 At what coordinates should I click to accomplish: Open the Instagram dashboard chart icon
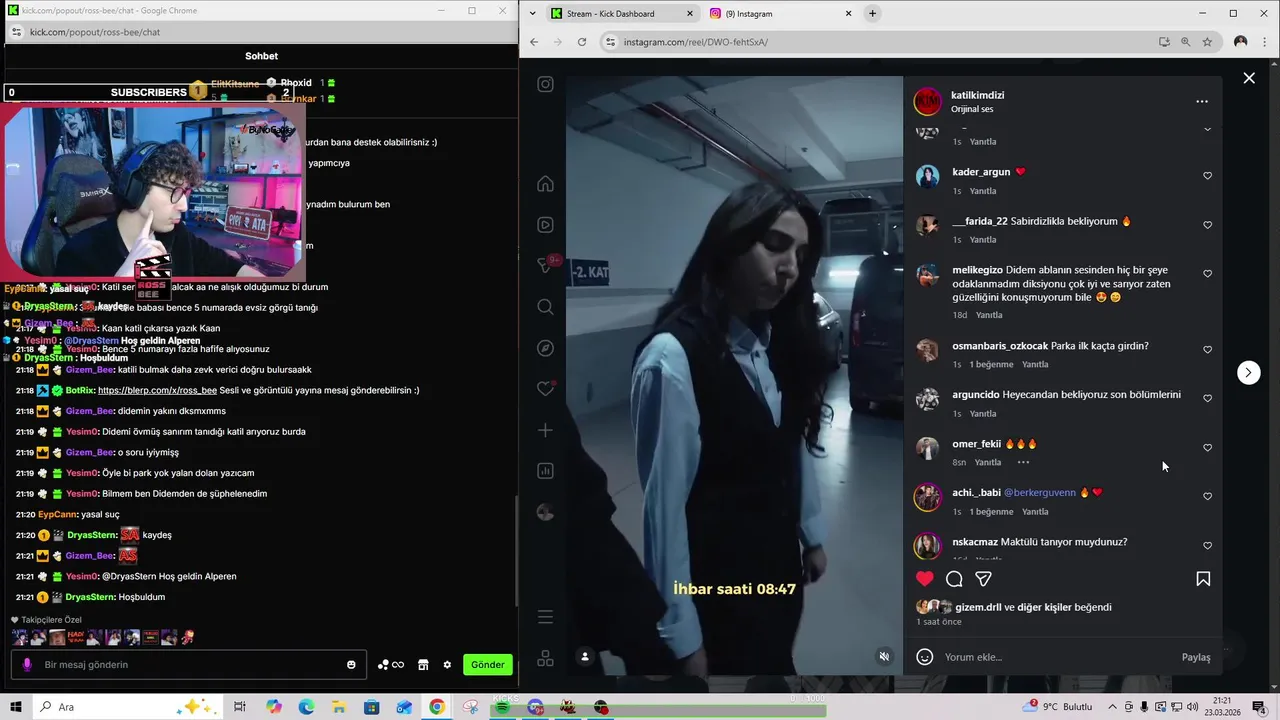545,471
